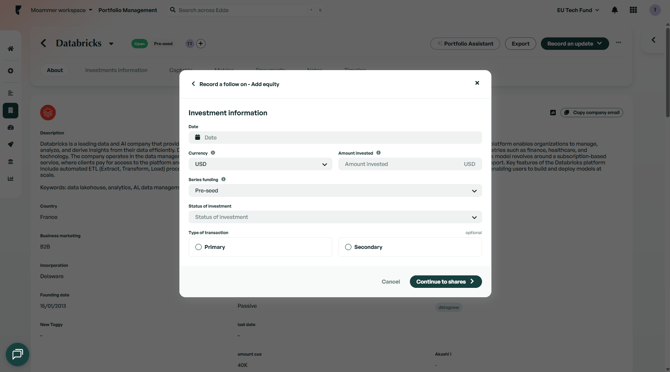Switch to the About tab
Image resolution: width=670 pixels, height=372 pixels.
click(55, 70)
